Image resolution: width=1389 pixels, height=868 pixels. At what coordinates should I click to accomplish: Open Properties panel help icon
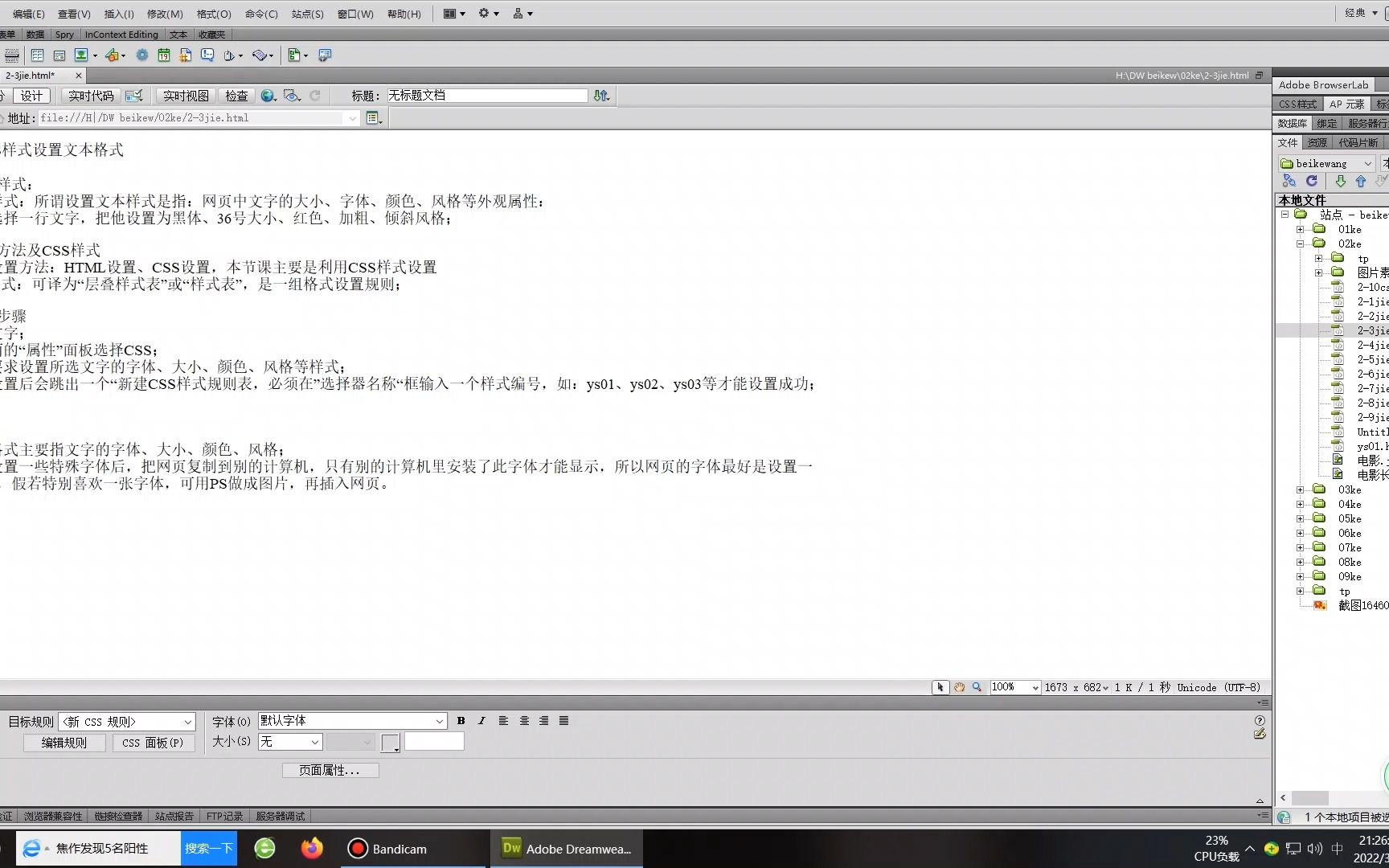coord(1260,721)
